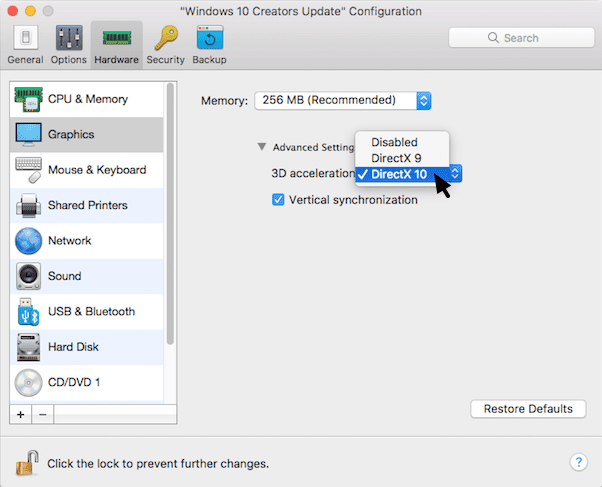Open the Backup icon
This screenshot has width=602, height=487.
point(210,38)
